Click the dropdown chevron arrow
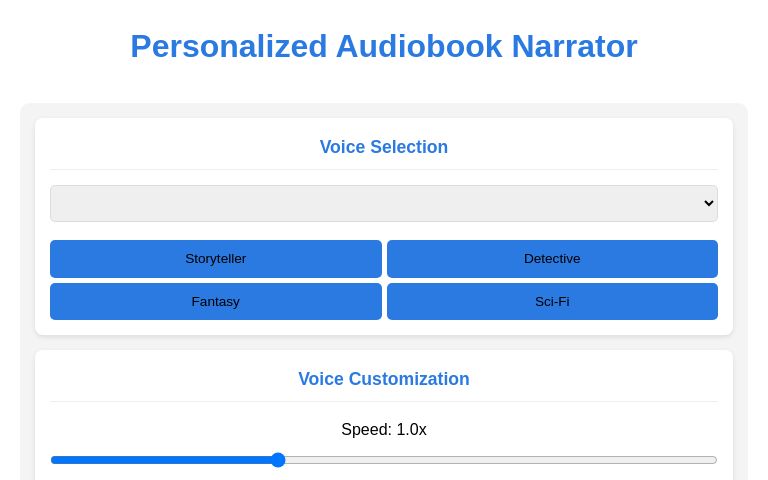The image size is (768, 480). 709,203
